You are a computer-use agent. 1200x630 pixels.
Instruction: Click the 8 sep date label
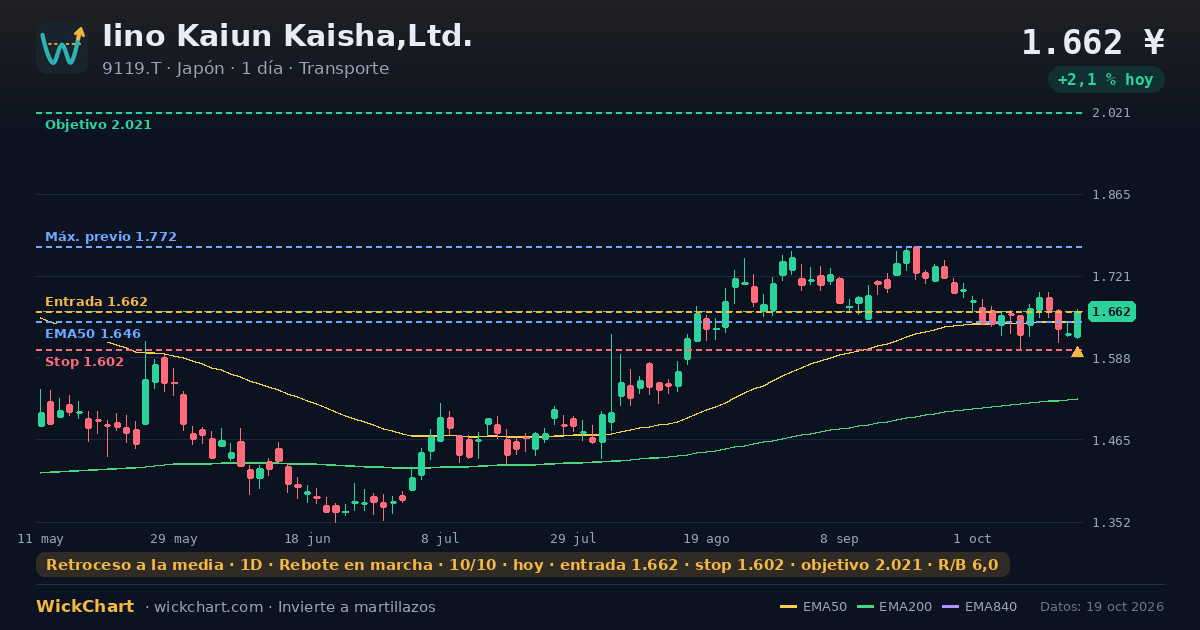(839, 539)
